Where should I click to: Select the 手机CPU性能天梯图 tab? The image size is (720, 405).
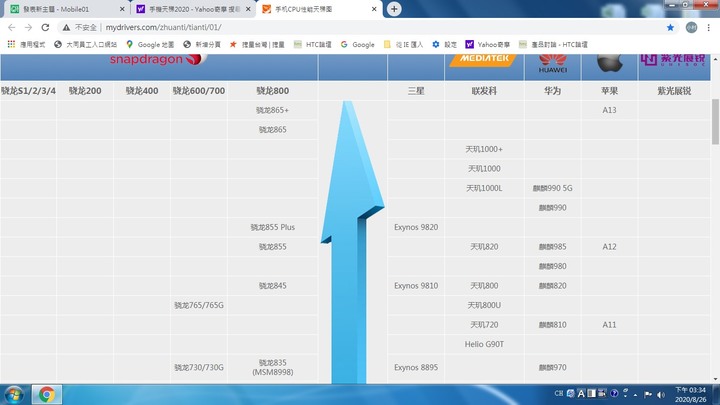(x=319, y=9)
